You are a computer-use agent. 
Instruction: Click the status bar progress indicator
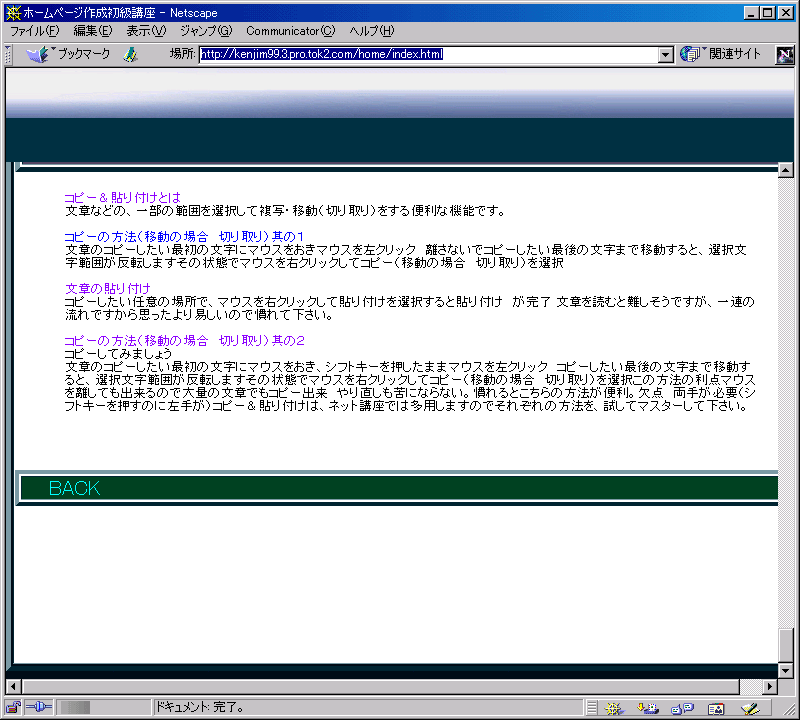pyautogui.click(x=104, y=707)
